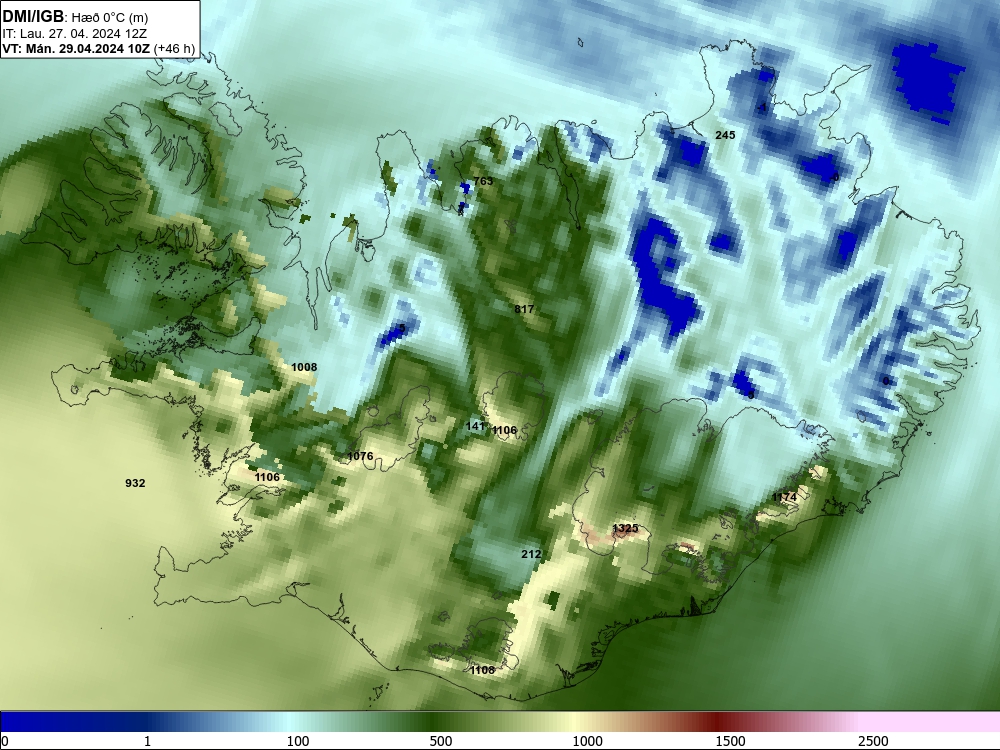Click the 763 height value on map

[483, 181]
